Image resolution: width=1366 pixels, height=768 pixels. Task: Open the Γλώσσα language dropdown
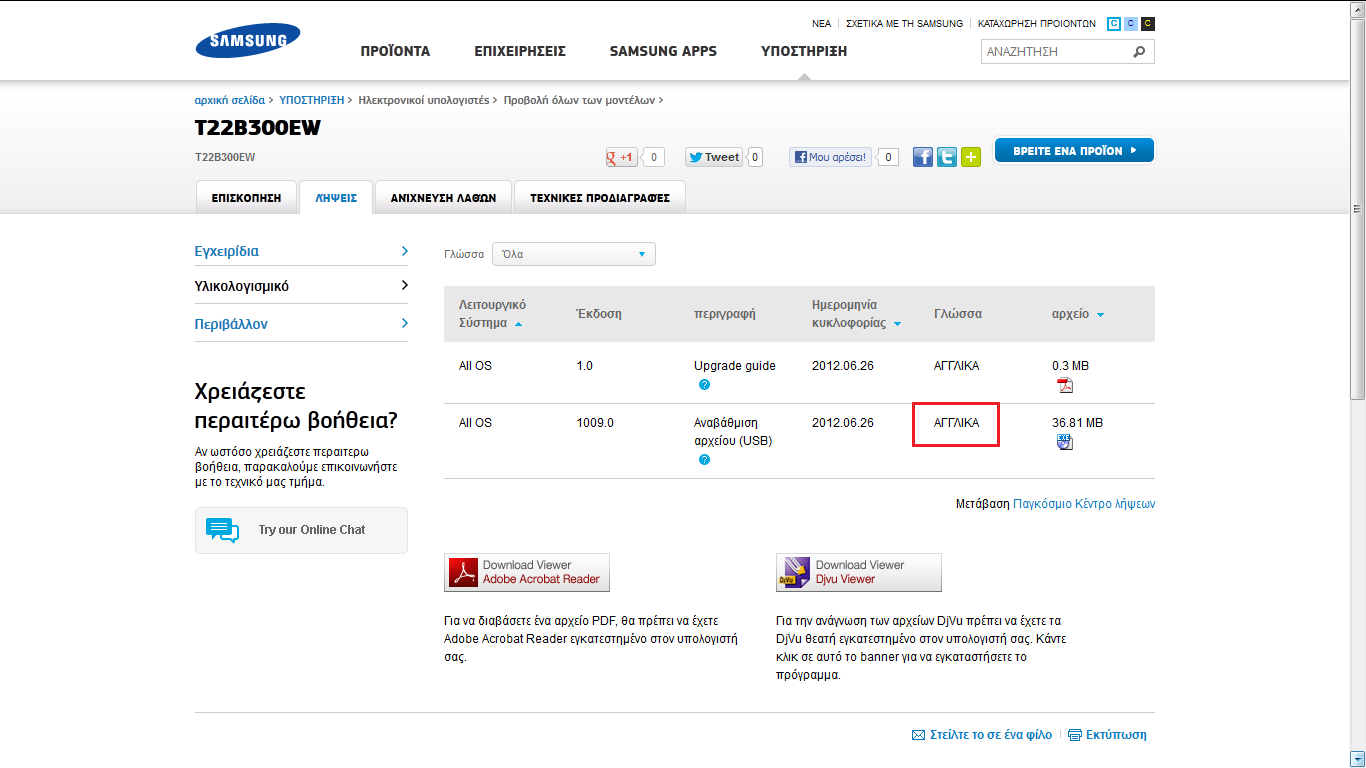[x=574, y=254]
